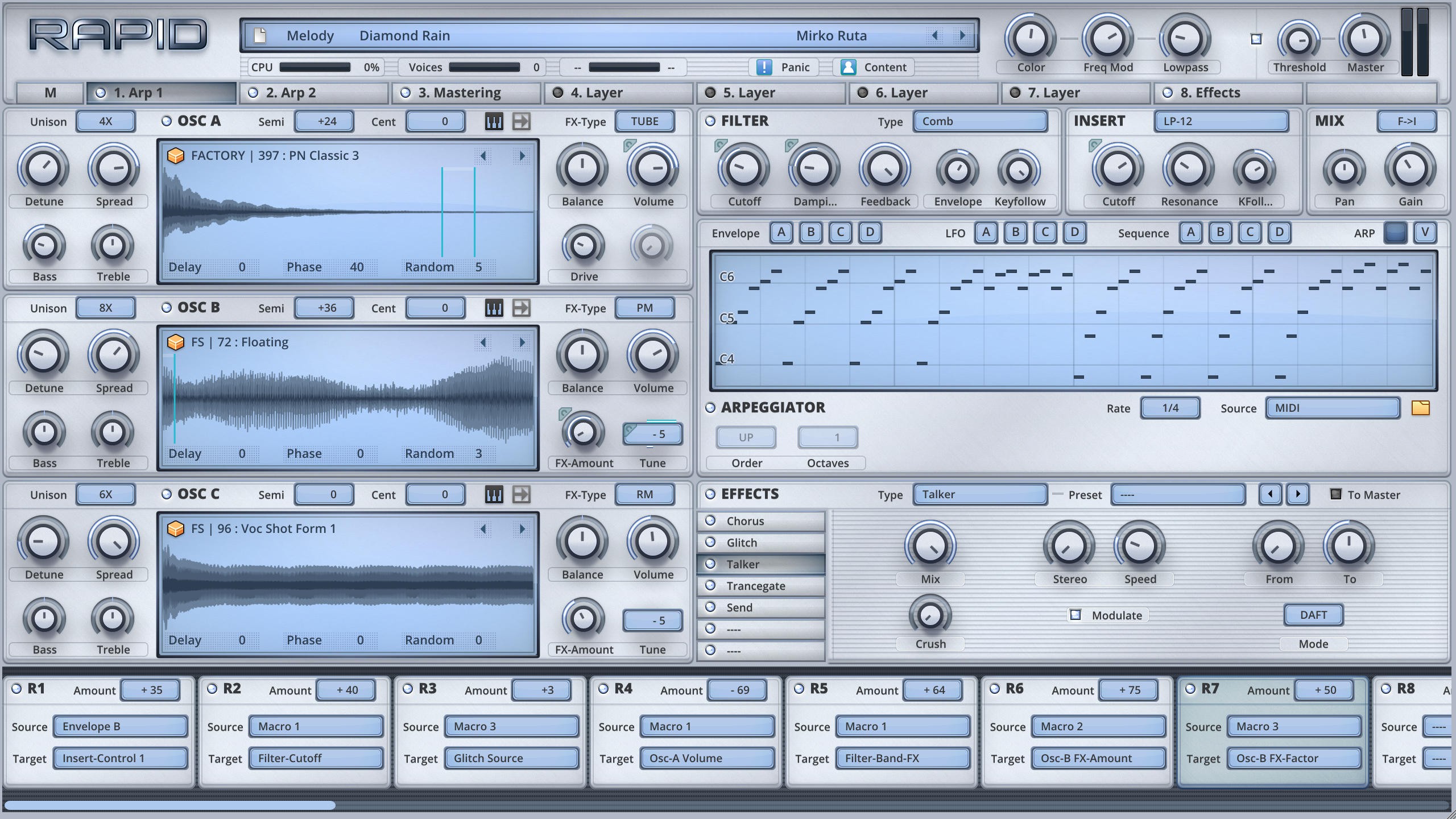
Task: Next wavetable arrow in OSC A
Action: pyautogui.click(x=522, y=155)
